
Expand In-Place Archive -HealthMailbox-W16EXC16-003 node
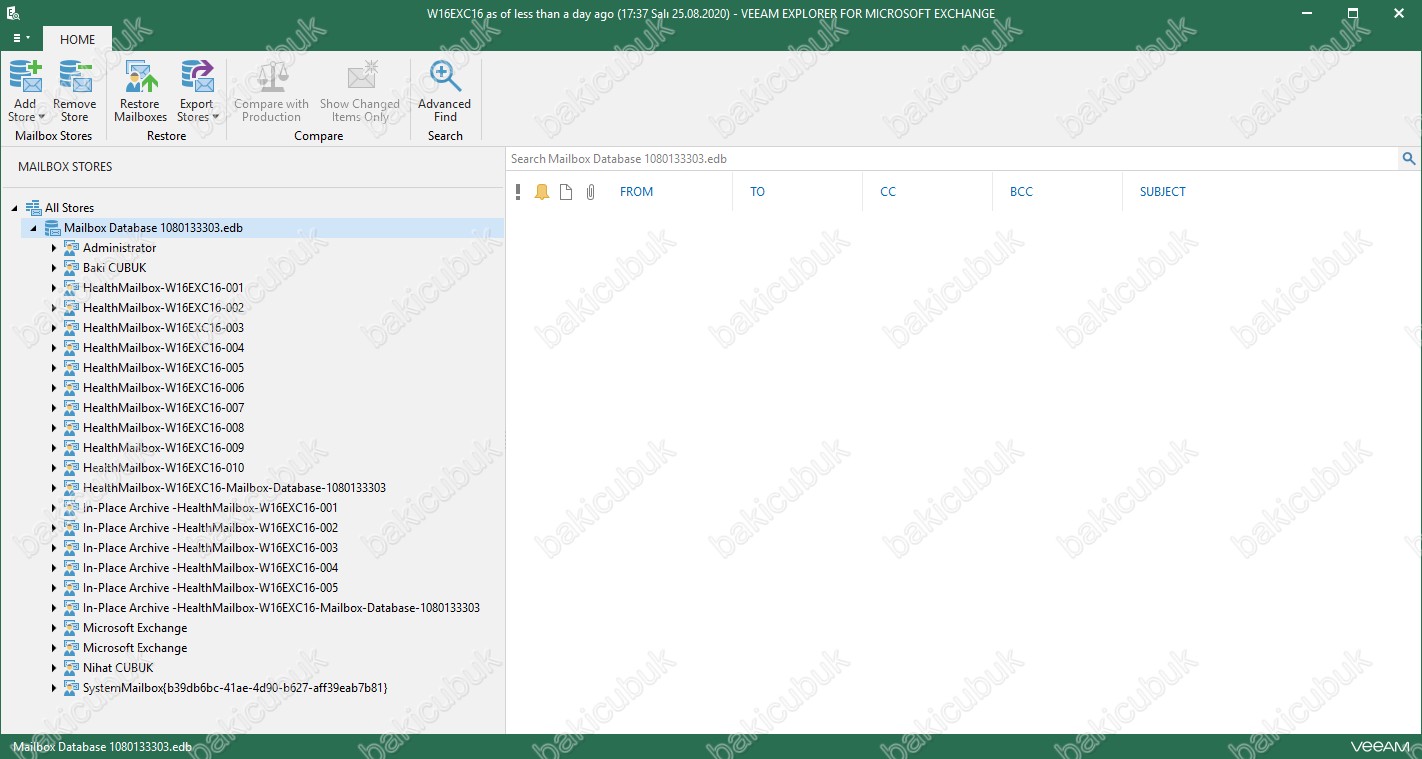pos(54,548)
